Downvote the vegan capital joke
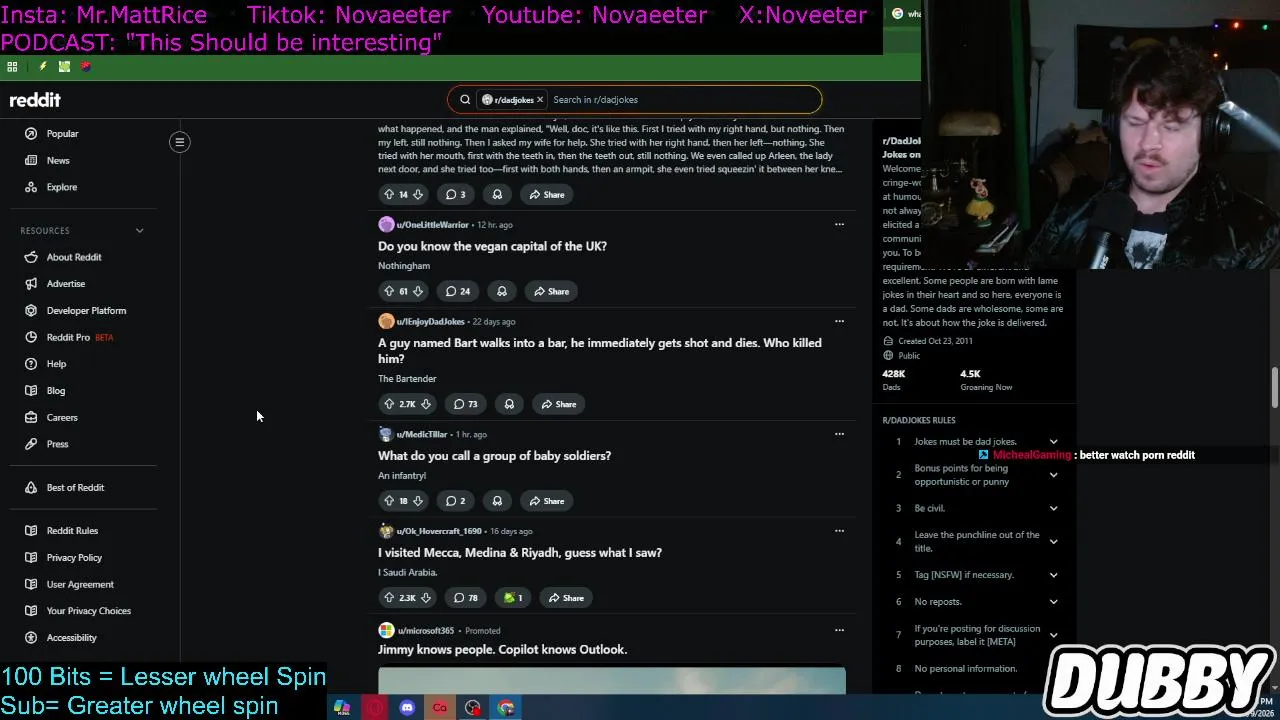This screenshot has width=1280, height=720. click(418, 291)
